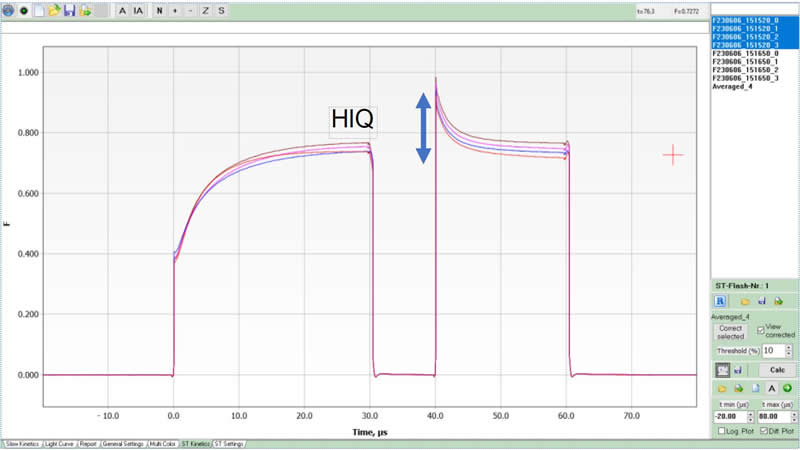Decrease t min value with down arrow

749,420
